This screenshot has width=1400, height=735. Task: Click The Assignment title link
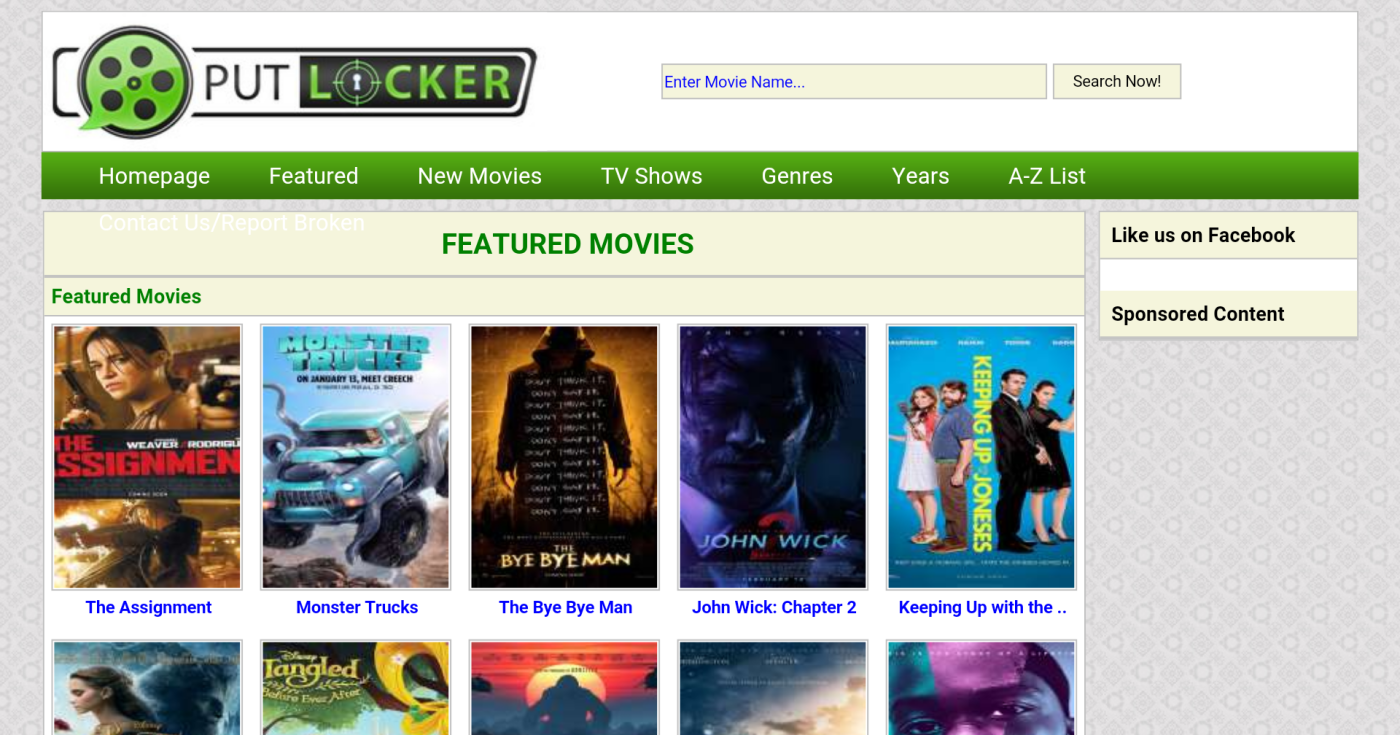click(148, 607)
